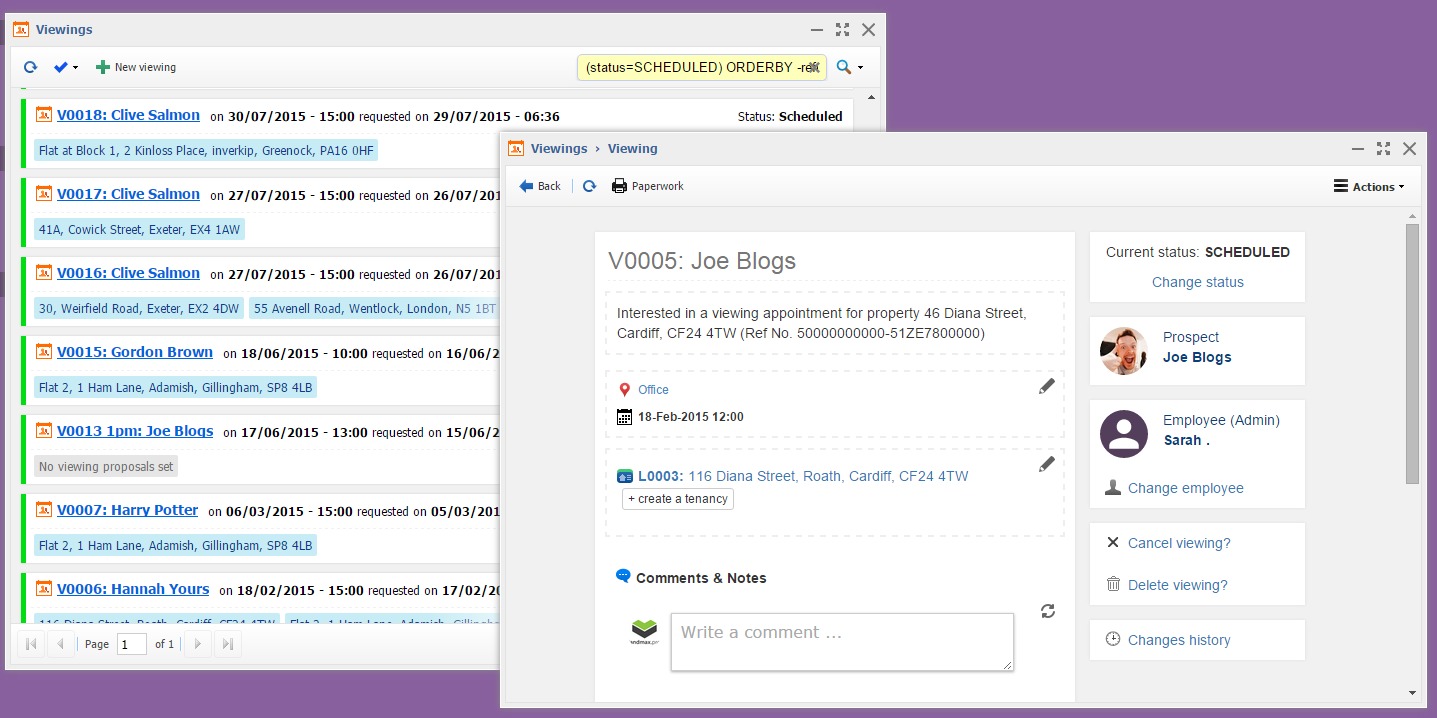Go back to the Viewings list
The height and width of the screenshot is (718, 1437).
pyautogui.click(x=540, y=186)
